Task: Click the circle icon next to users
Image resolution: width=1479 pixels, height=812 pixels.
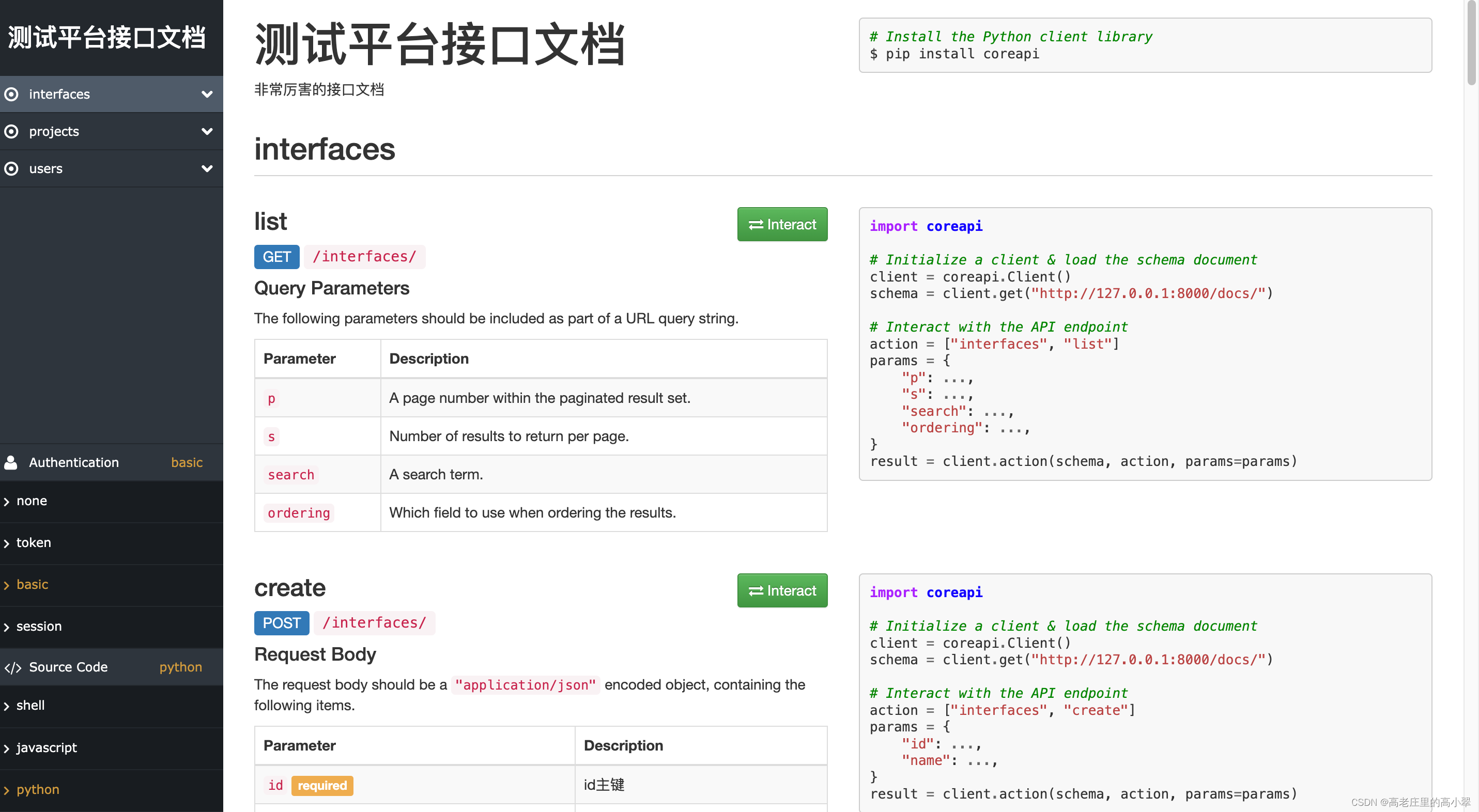Action: click(x=11, y=169)
